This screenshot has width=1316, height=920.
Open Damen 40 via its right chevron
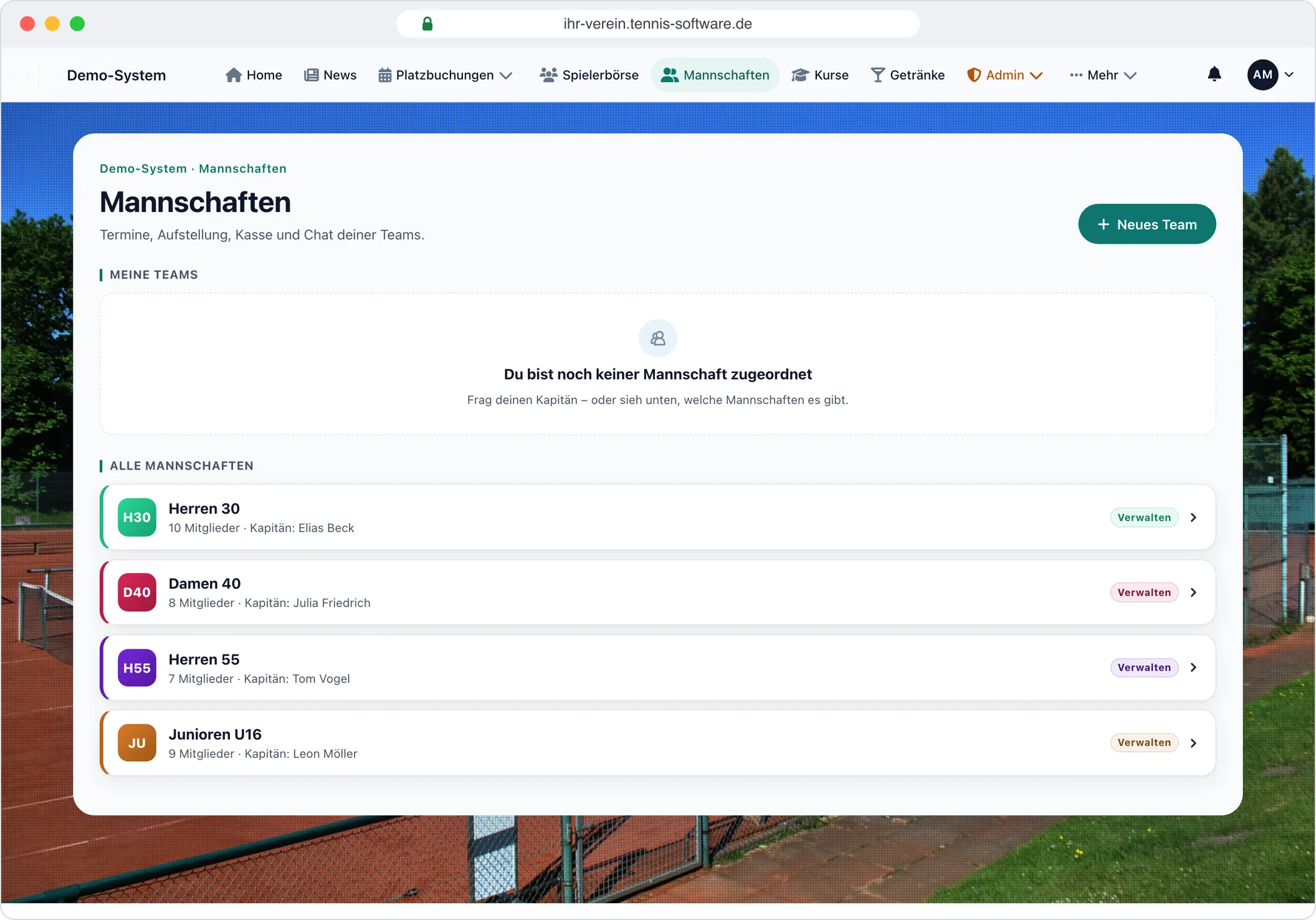1193,592
